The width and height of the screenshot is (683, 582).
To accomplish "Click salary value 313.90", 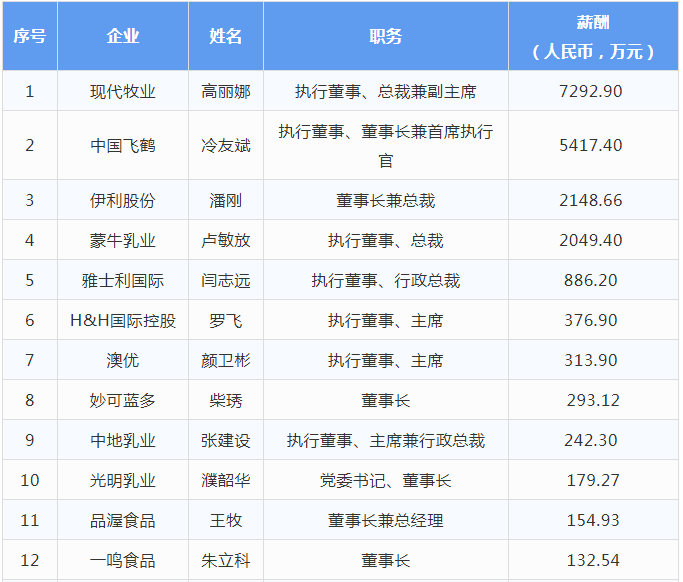I will pyautogui.click(x=591, y=360).
